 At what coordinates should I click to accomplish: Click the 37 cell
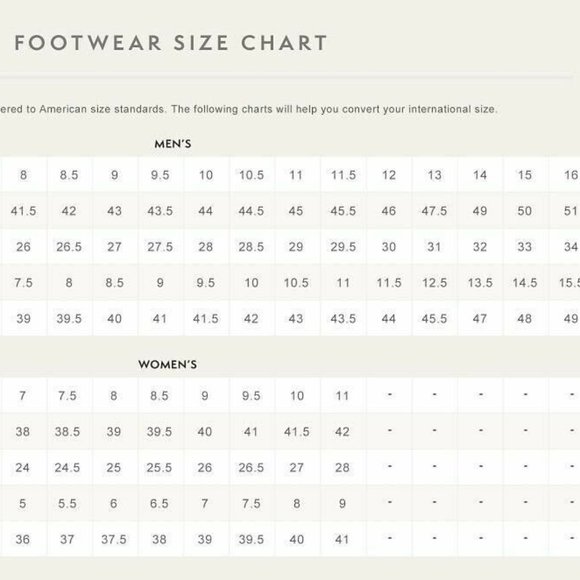[67, 539]
